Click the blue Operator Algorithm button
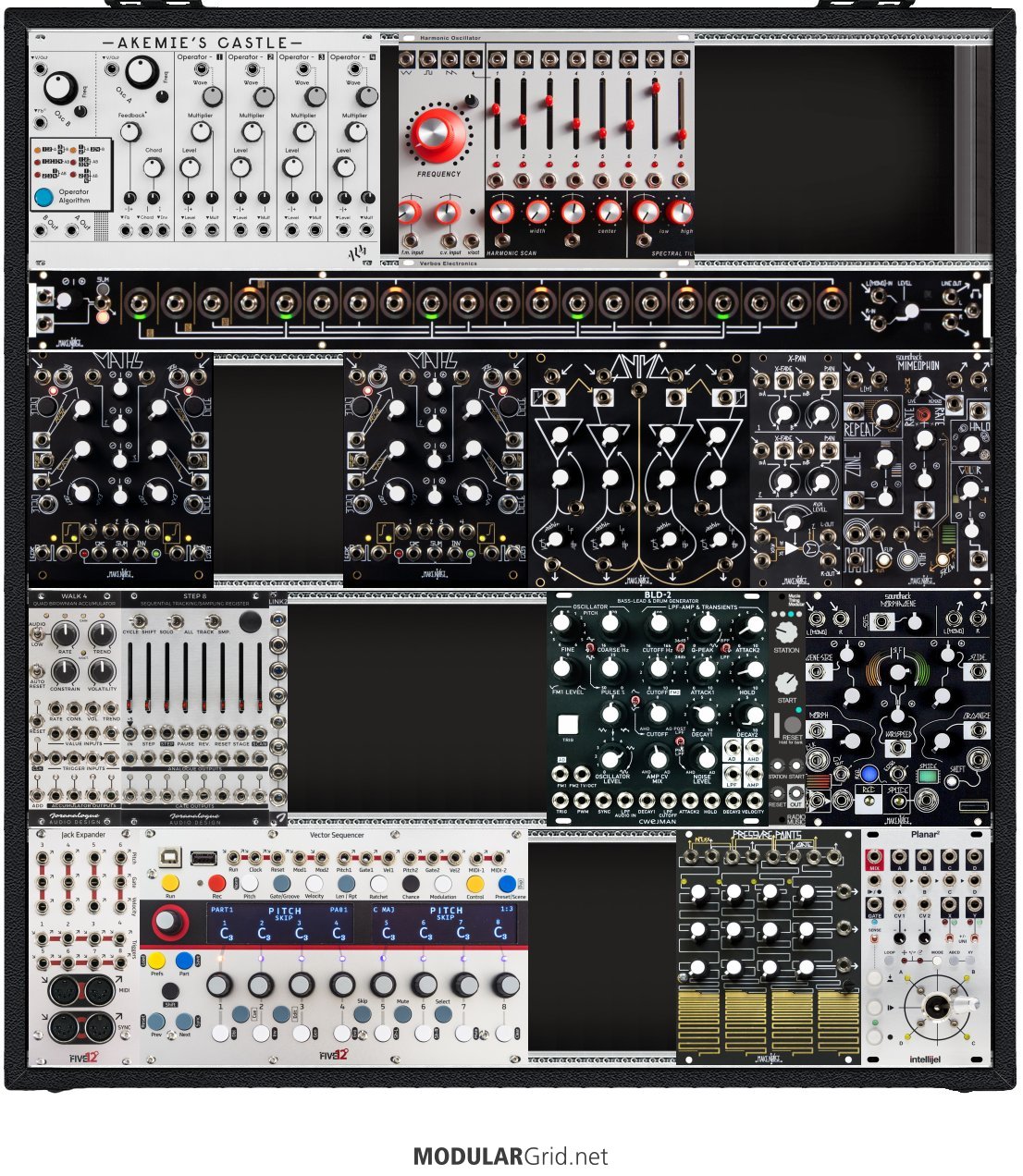 click(43, 197)
